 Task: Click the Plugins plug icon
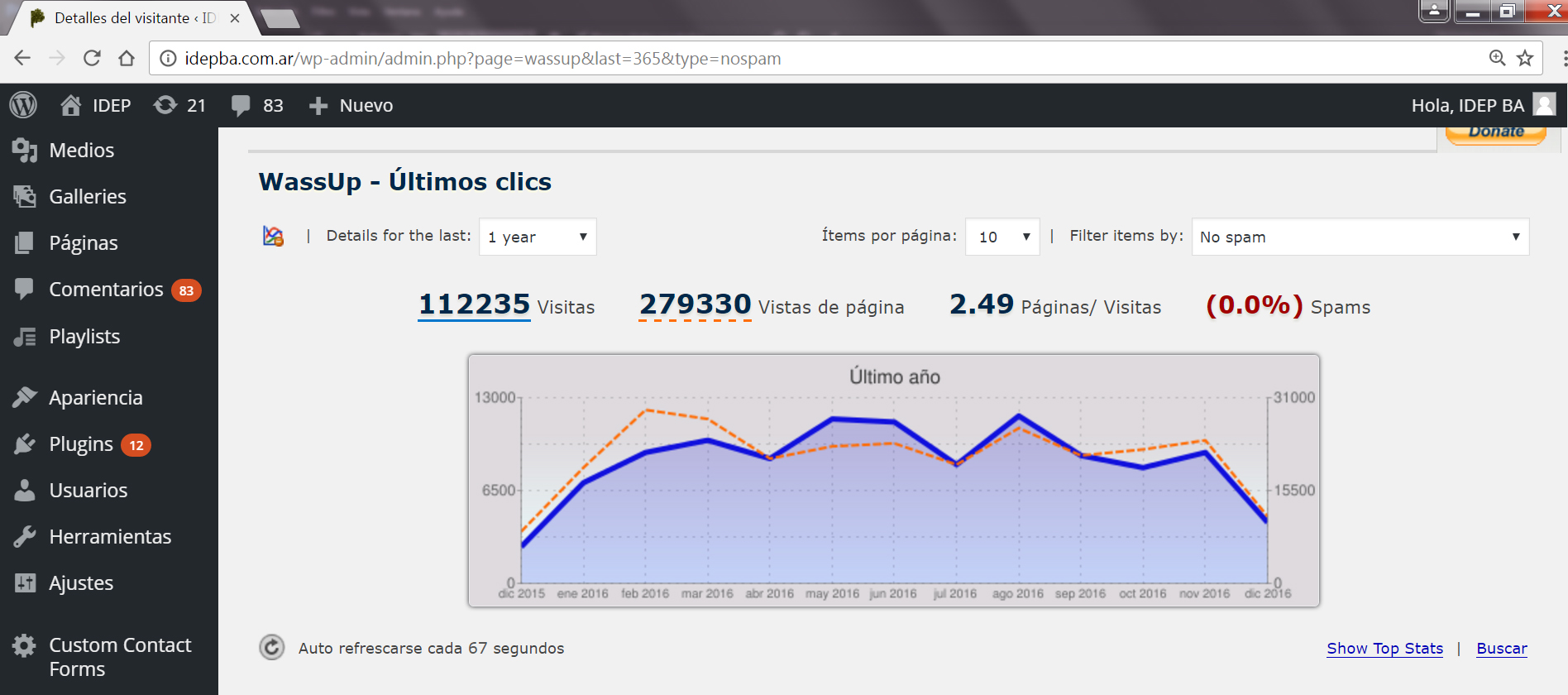(25, 444)
